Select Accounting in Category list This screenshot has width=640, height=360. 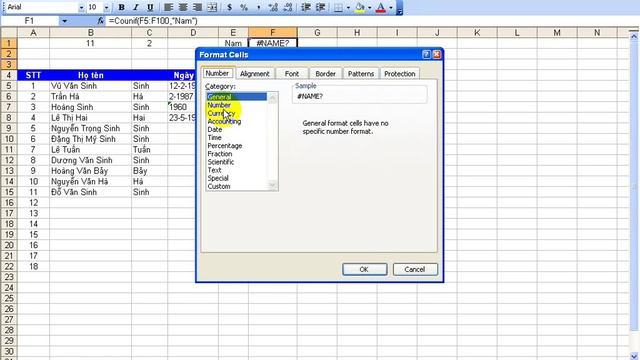[x=237, y=121]
